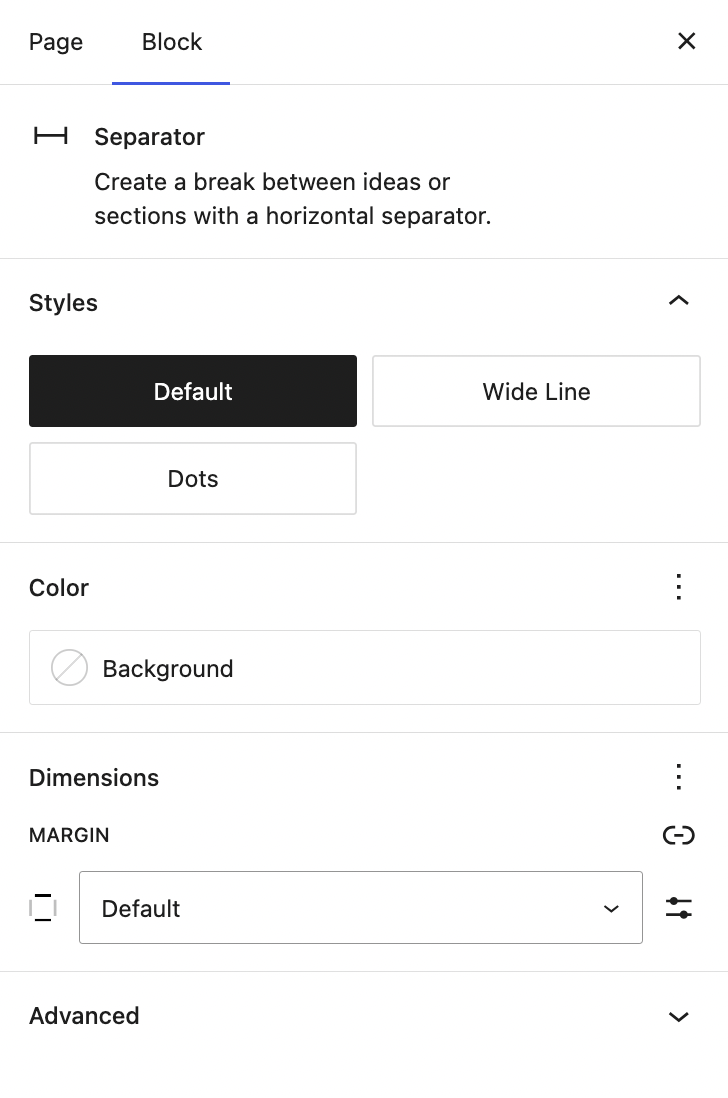Click the Advanced section heading

point(84,1016)
